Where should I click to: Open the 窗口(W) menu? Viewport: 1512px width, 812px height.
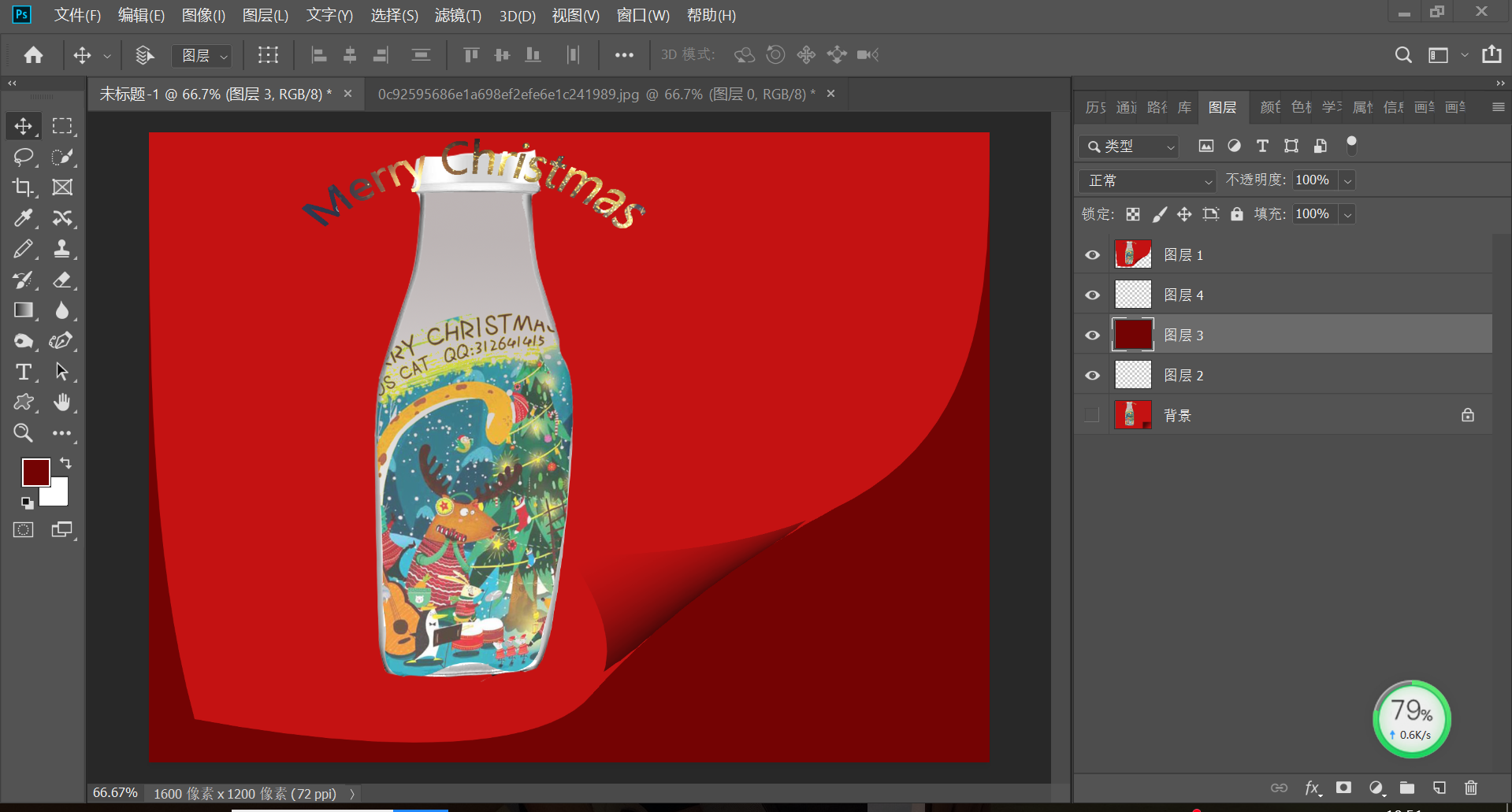pos(643,16)
